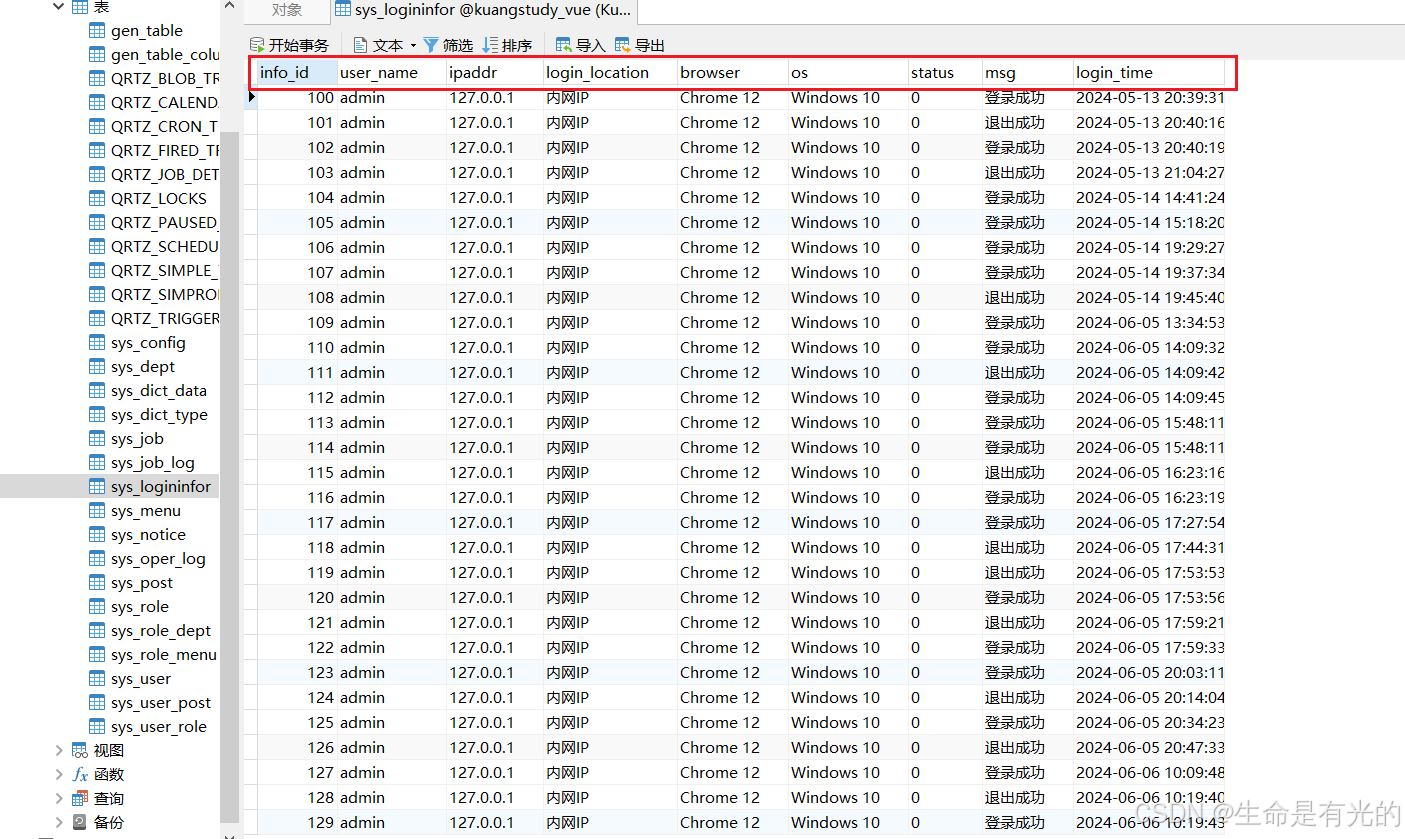The image size is (1405, 839).
Task: Click the table icon beside sys_notice
Action: [x=97, y=535]
